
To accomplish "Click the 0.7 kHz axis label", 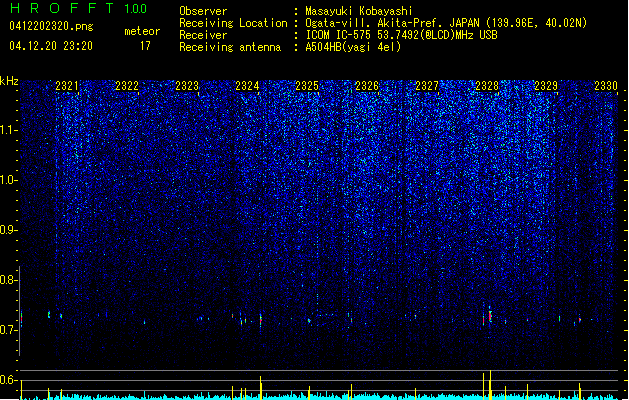I will tap(9, 330).
